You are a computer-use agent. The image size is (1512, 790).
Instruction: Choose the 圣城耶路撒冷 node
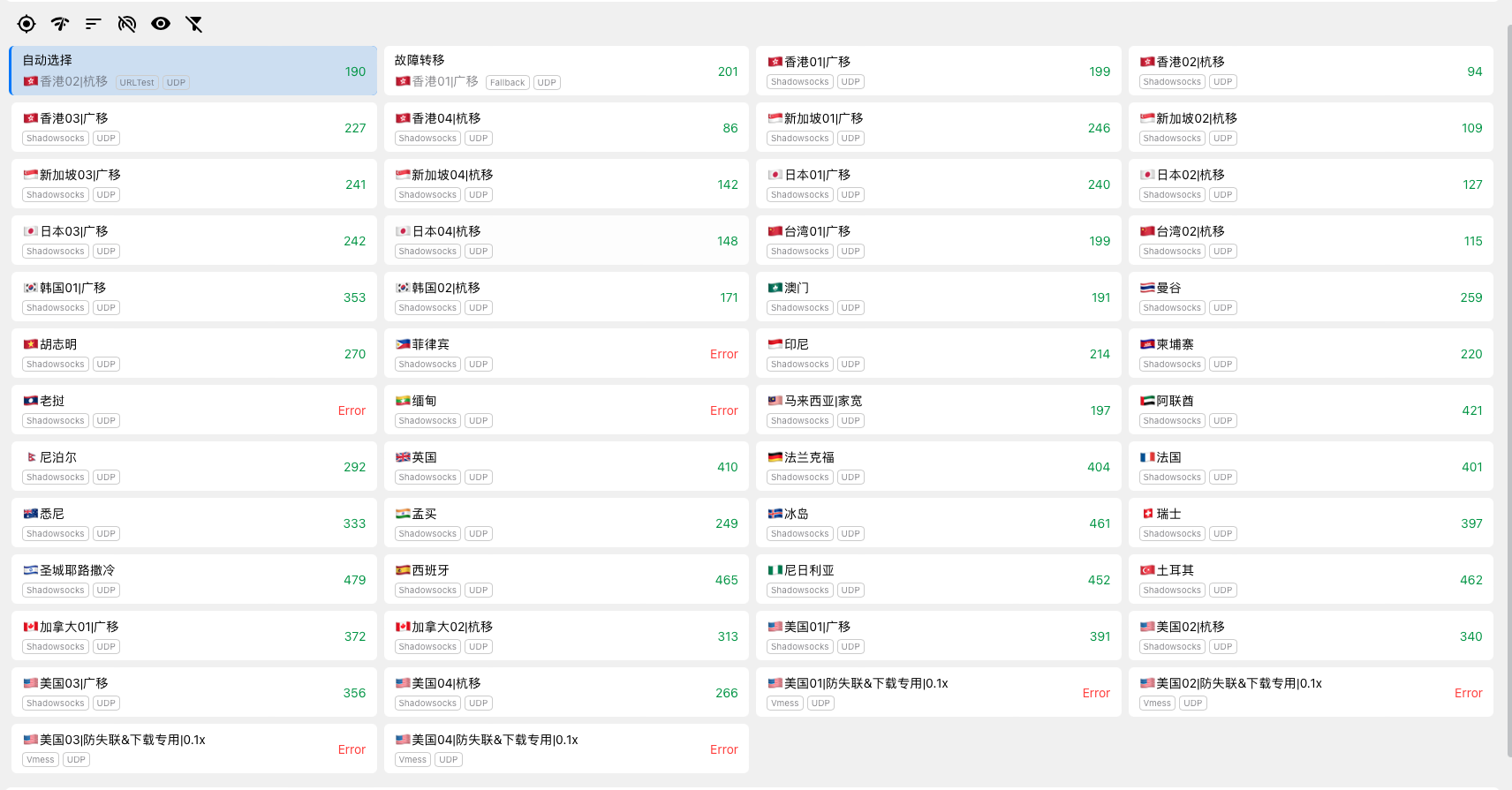(x=193, y=579)
